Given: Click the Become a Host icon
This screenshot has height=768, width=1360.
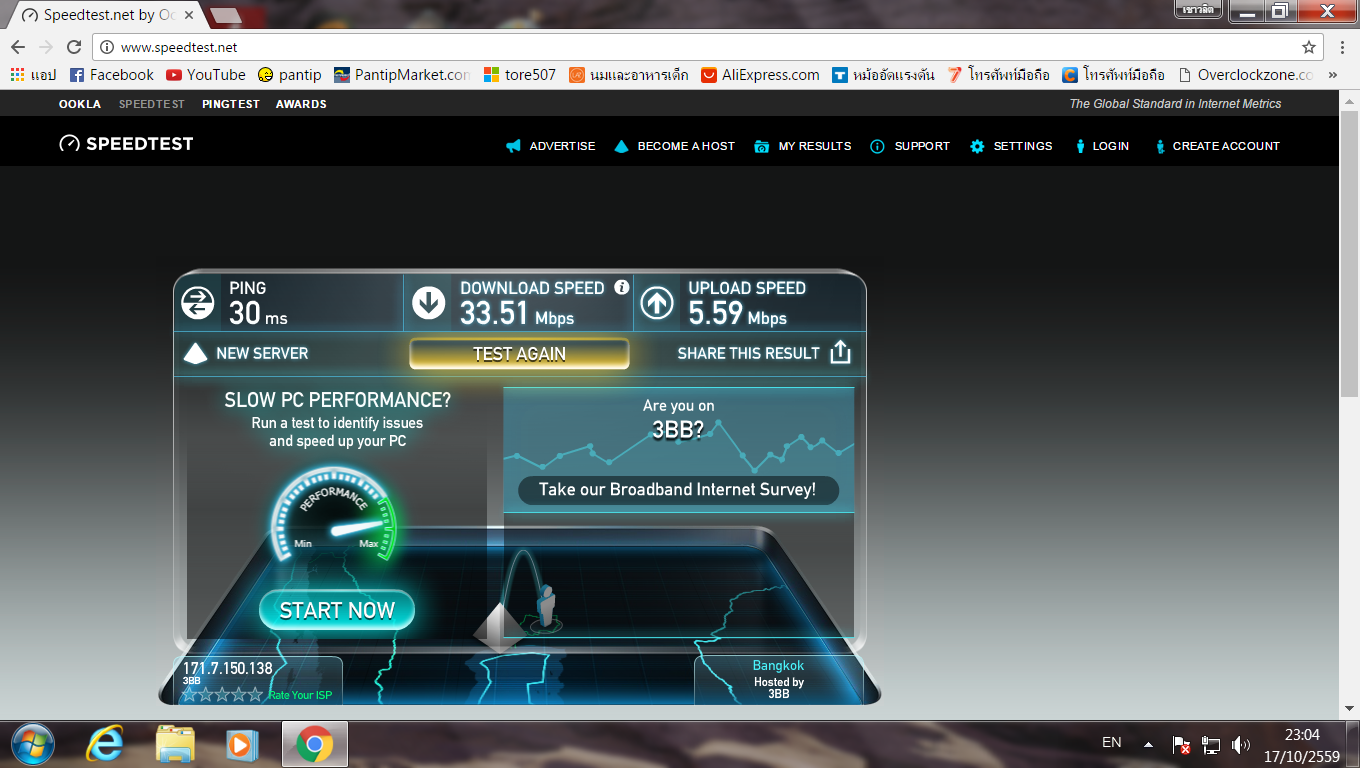Looking at the screenshot, I should (x=621, y=146).
